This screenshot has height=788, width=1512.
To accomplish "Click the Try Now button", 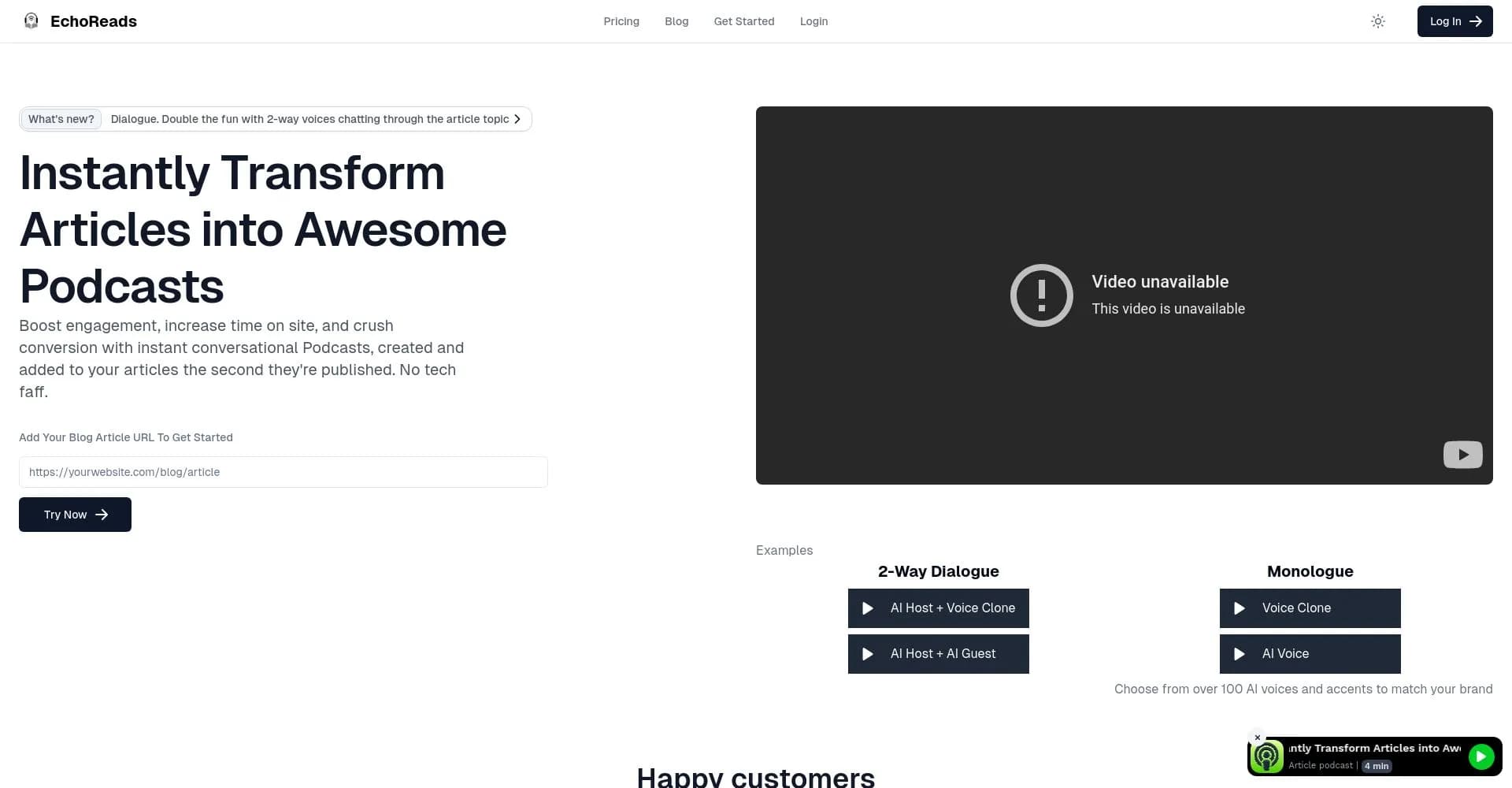I will click(75, 515).
